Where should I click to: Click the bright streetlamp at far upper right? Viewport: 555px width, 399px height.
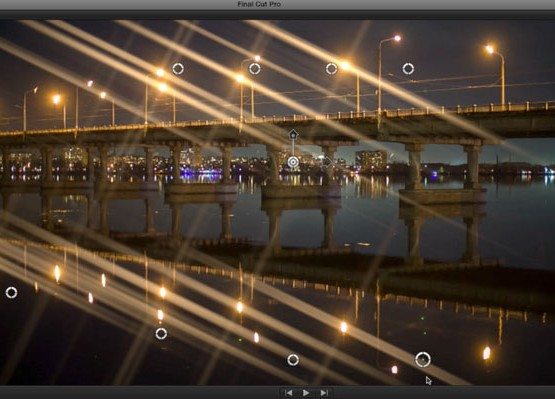[490, 49]
